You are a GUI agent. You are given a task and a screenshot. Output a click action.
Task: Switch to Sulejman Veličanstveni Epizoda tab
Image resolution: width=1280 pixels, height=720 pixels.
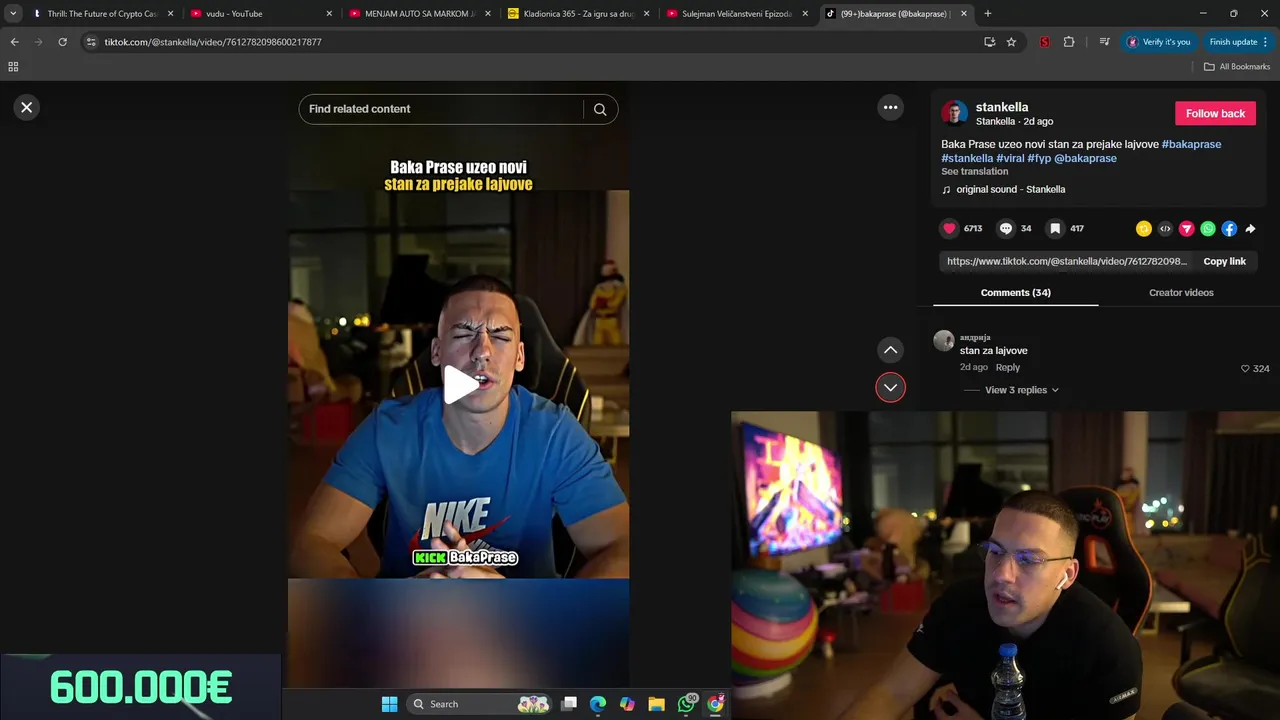point(737,14)
